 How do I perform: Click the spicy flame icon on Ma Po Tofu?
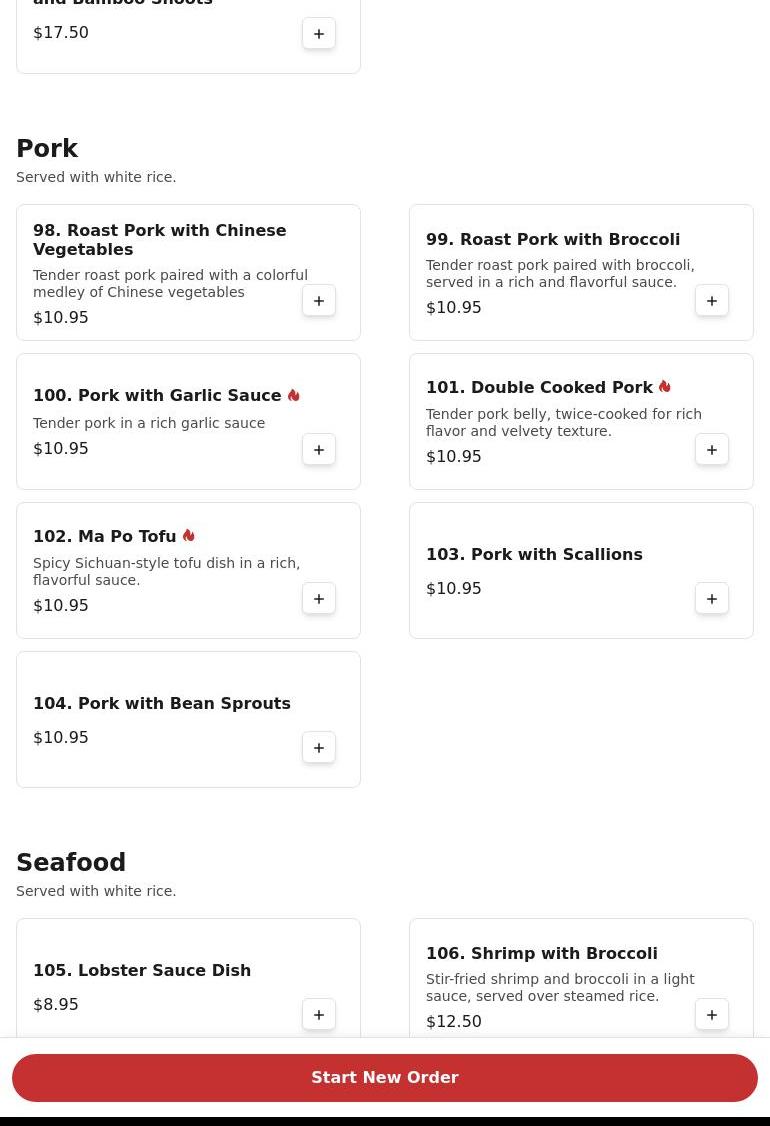(189, 536)
